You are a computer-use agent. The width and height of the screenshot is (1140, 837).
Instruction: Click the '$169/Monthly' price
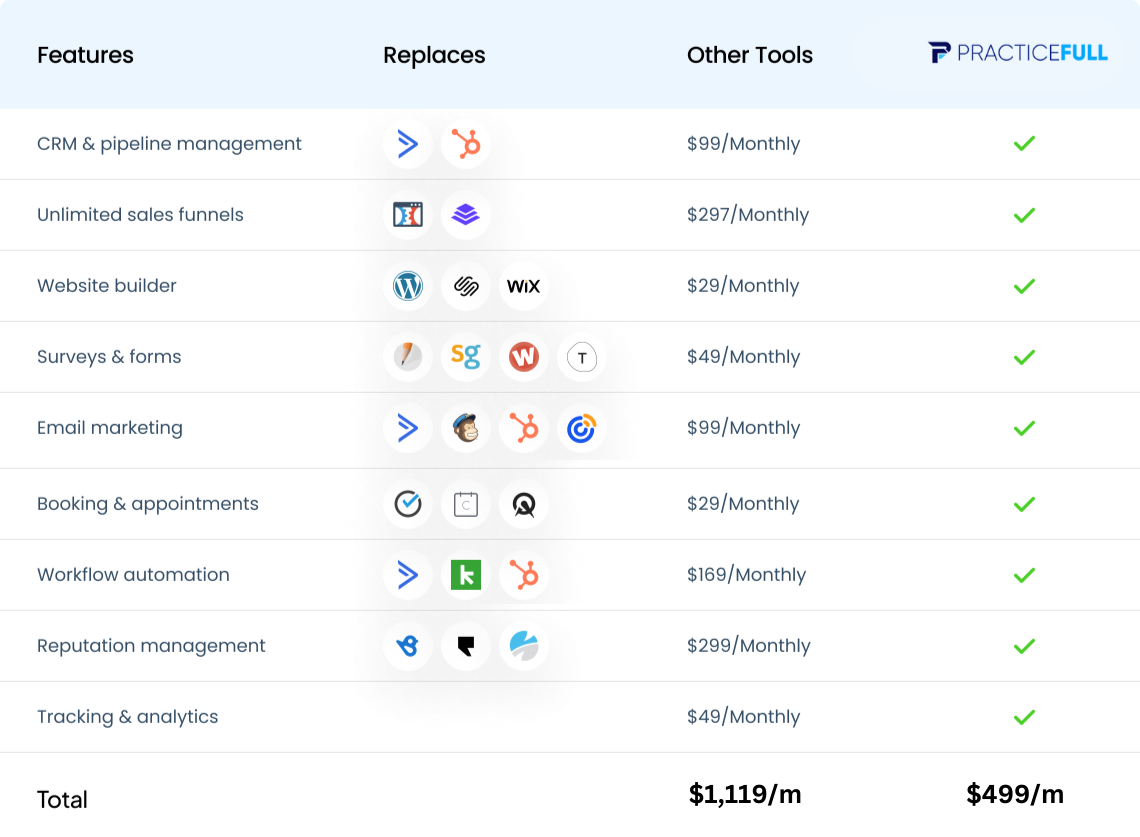(746, 575)
